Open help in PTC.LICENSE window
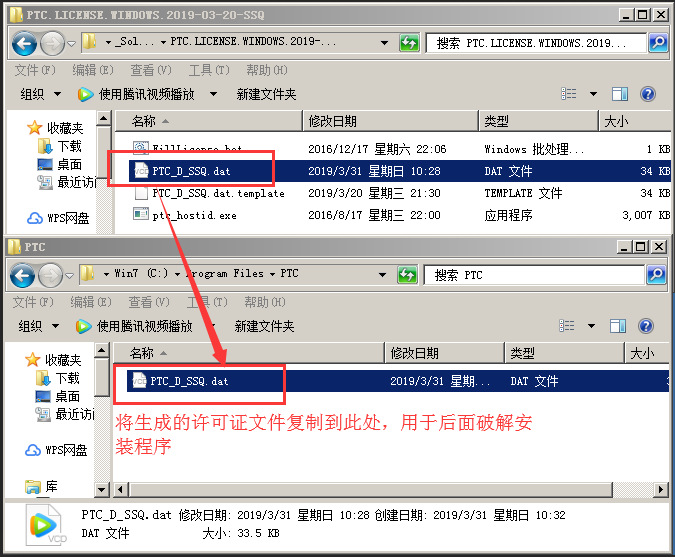Viewport: 675px width, 557px height. tap(648, 94)
